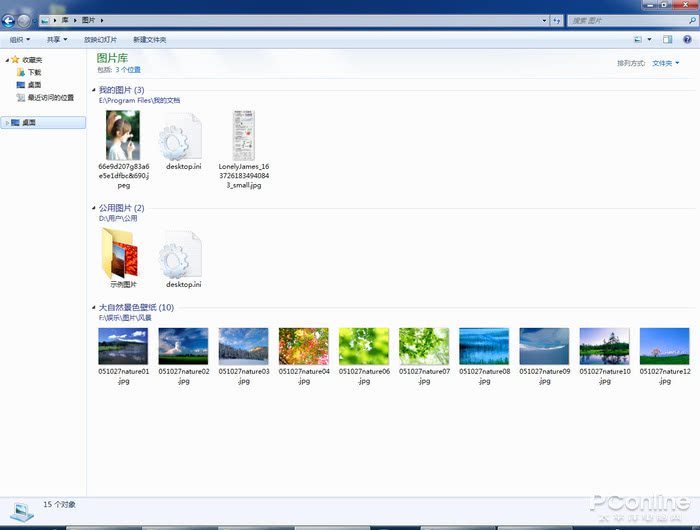
Task: Click the 收藏夹 favorites star heading
Action: pos(32,60)
